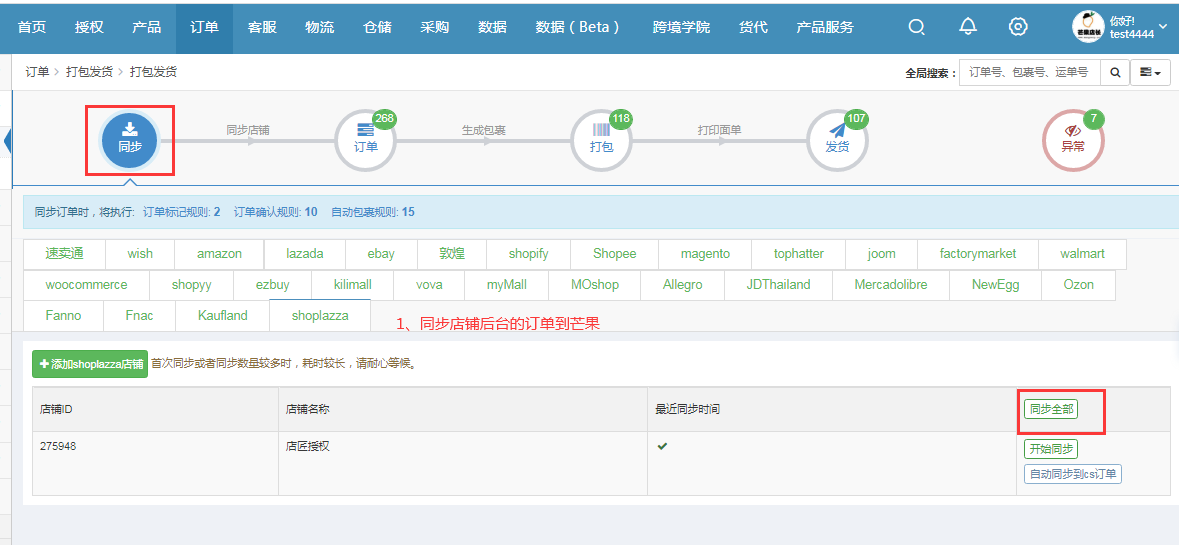This screenshot has width=1179, height=545.
Task: Select the amazon platform tab
Action: click(219, 254)
